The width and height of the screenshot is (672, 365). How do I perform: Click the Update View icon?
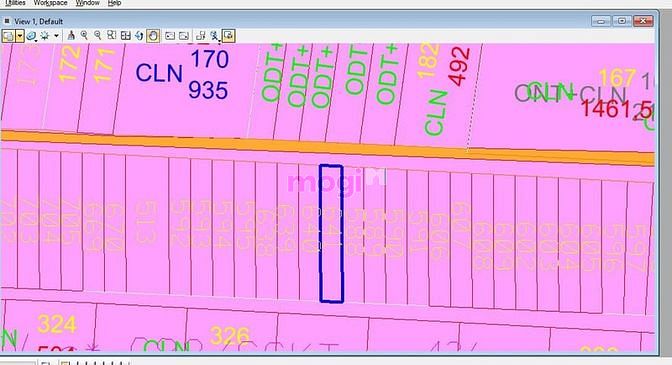click(x=71, y=36)
